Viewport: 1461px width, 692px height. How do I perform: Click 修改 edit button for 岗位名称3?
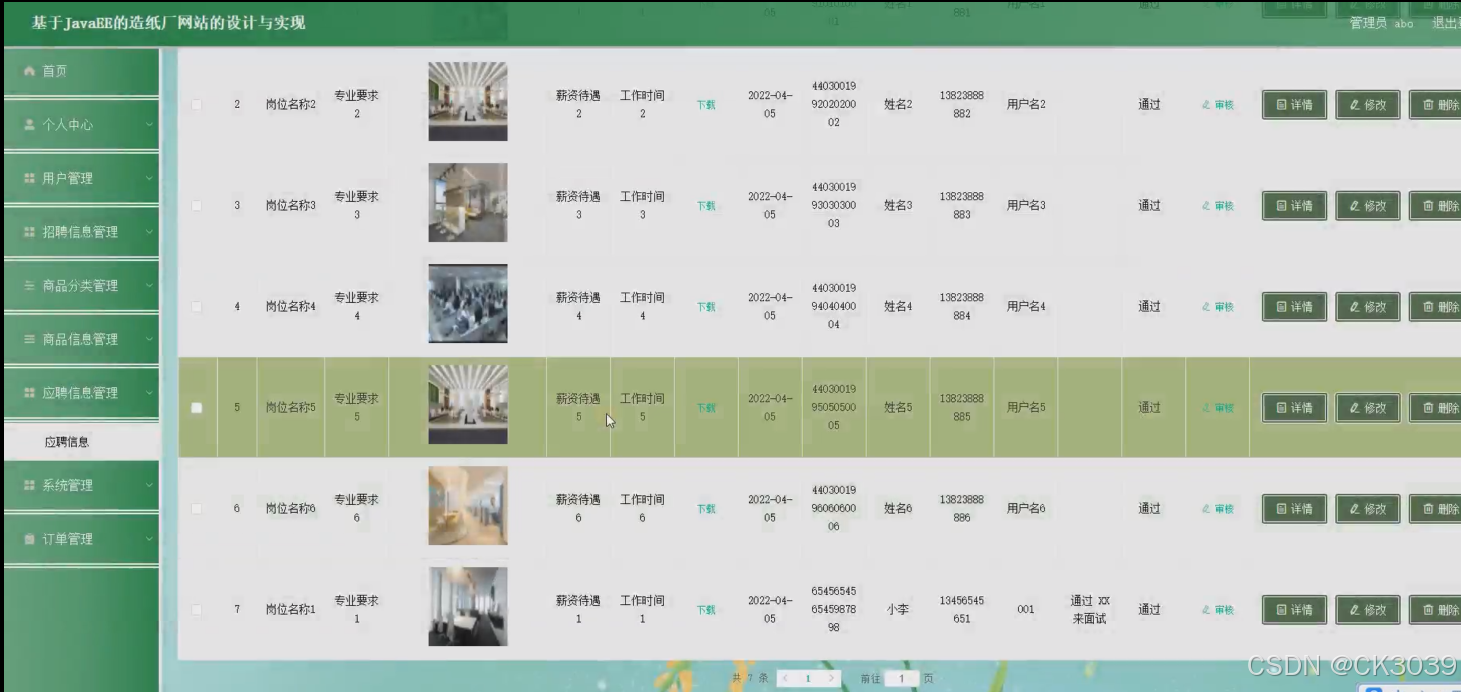[x=1368, y=206]
